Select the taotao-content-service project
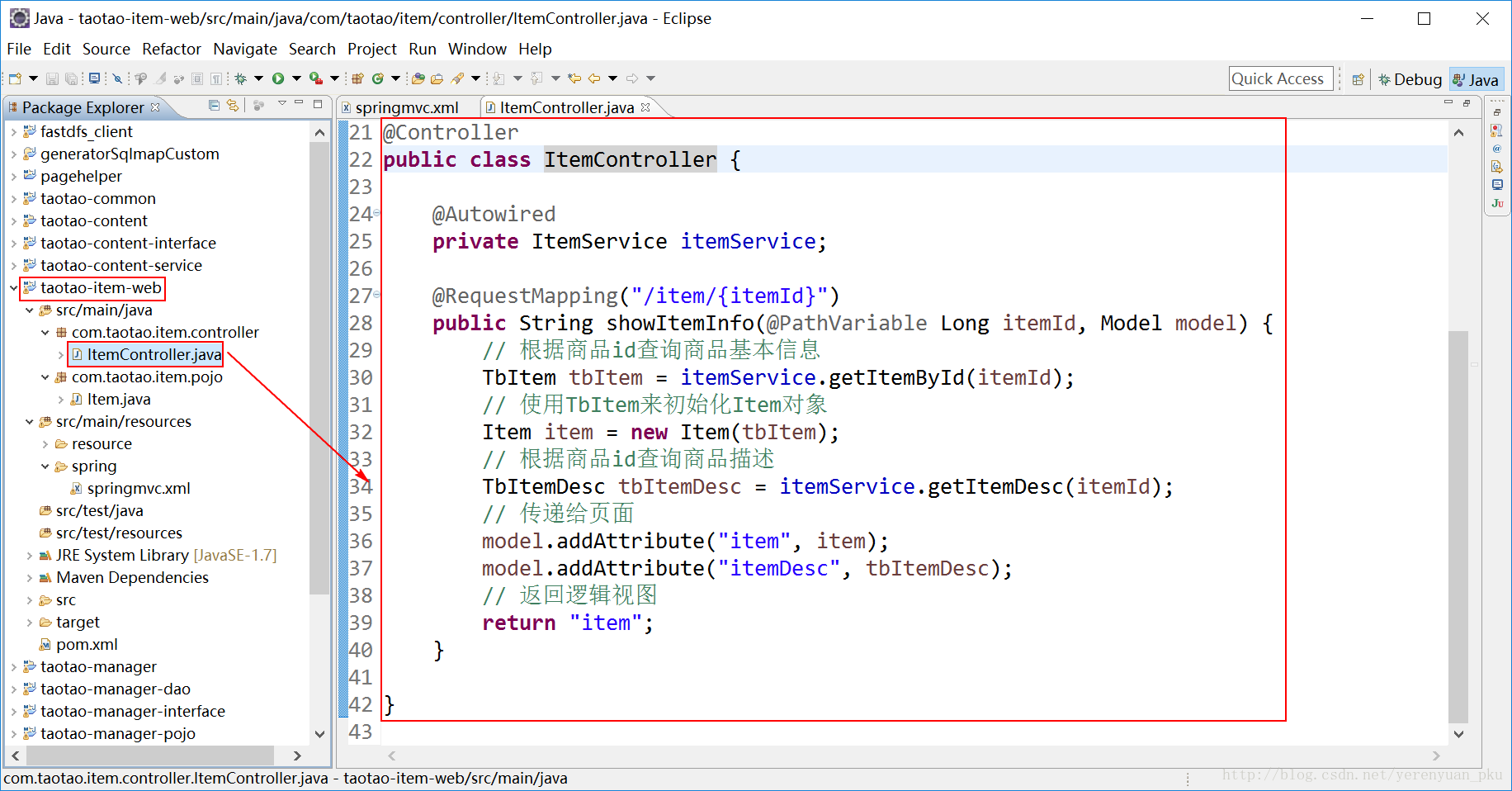 120,265
